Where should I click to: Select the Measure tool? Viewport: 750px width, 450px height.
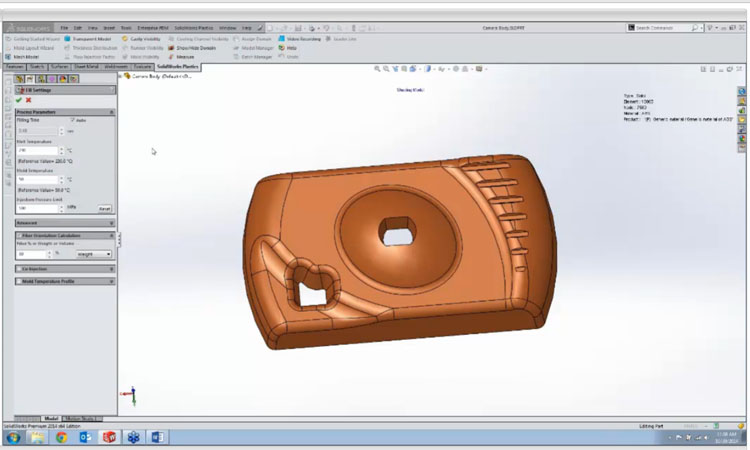pyautogui.click(x=186, y=56)
